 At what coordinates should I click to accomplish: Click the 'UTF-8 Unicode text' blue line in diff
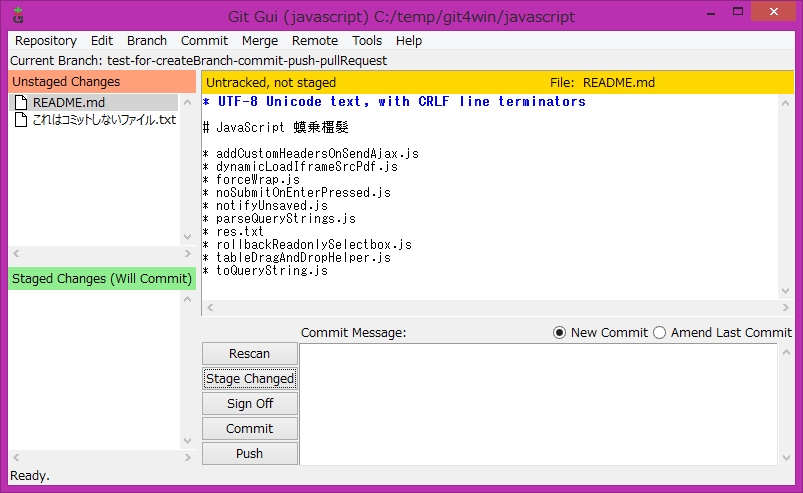(x=394, y=101)
